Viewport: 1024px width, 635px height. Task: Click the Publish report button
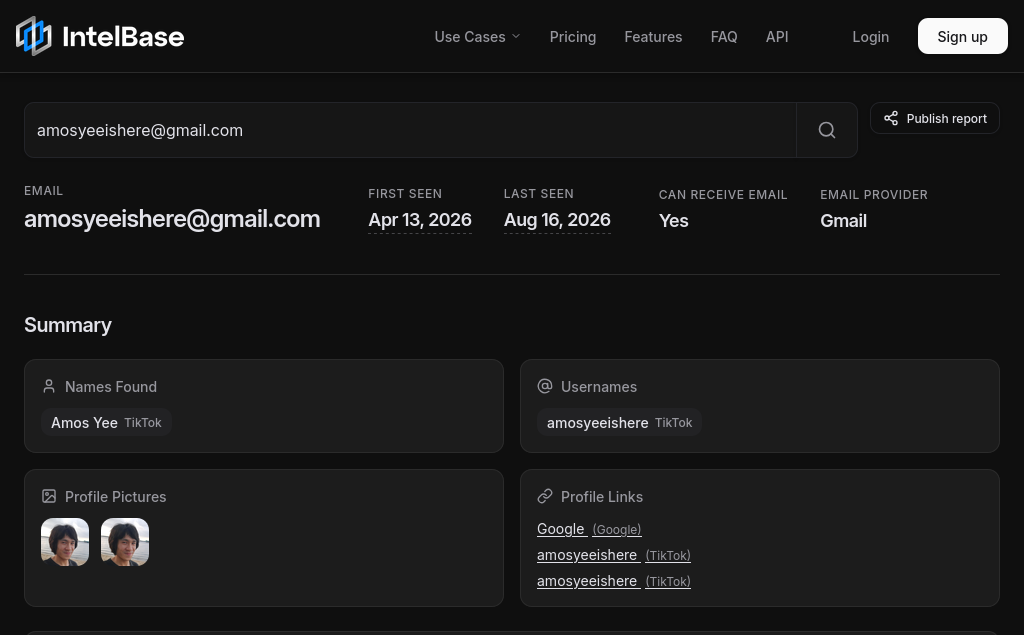(935, 118)
